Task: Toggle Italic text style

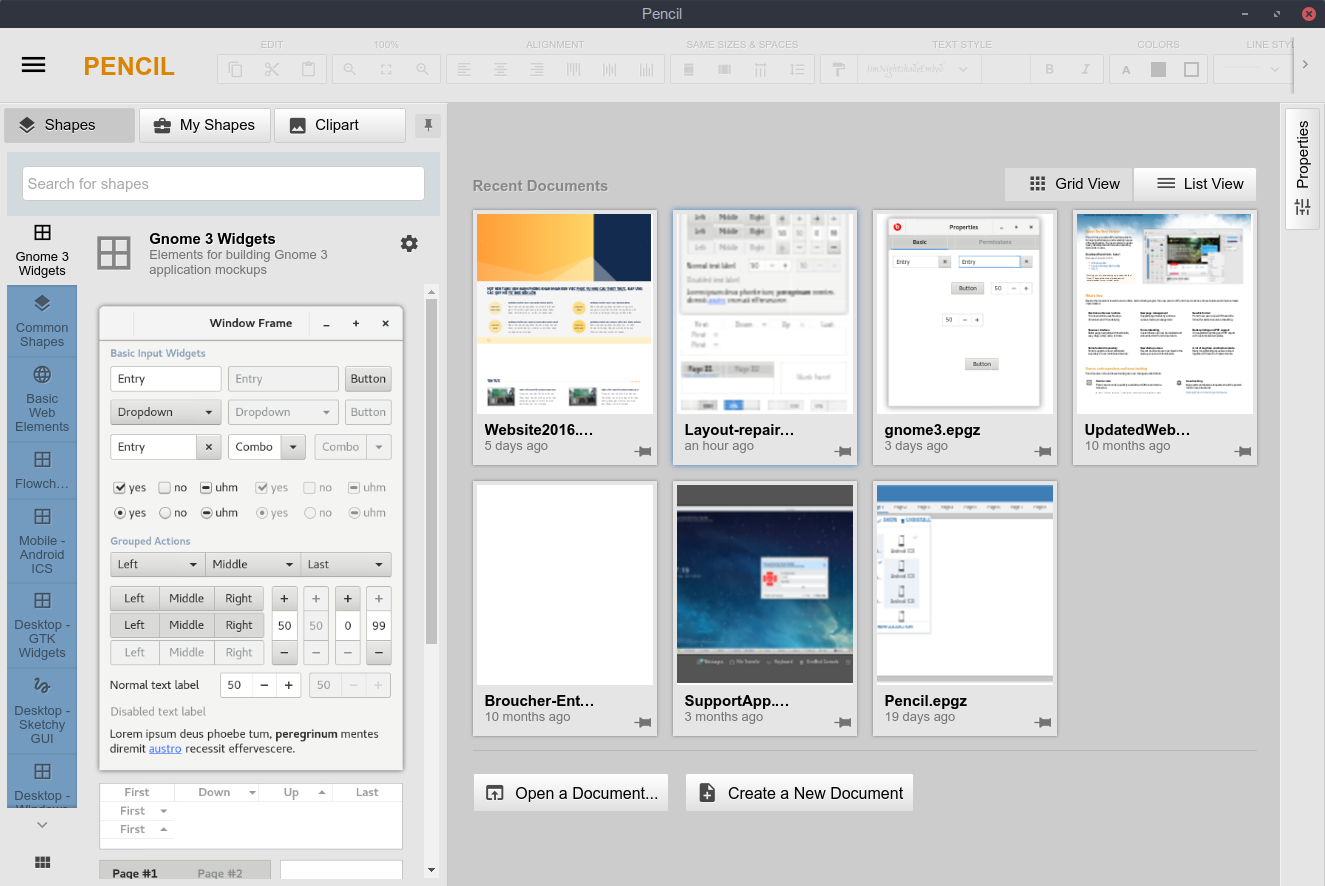Action: click(x=1086, y=69)
